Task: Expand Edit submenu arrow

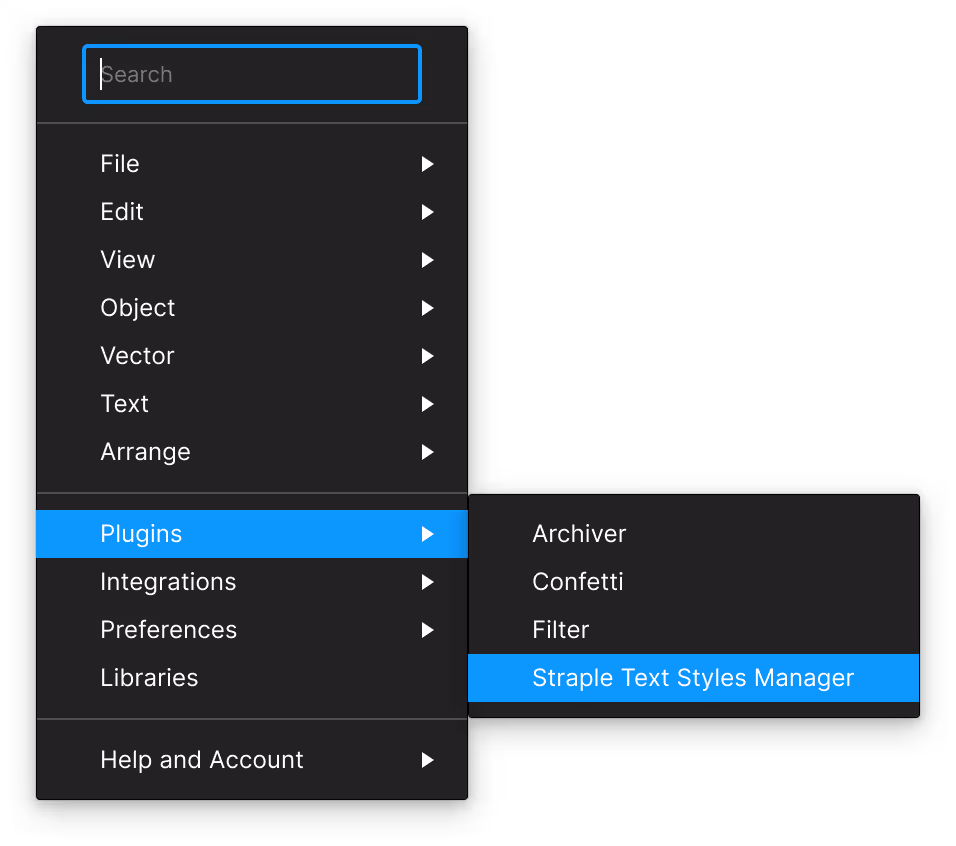Action: click(x=427, y=212)
